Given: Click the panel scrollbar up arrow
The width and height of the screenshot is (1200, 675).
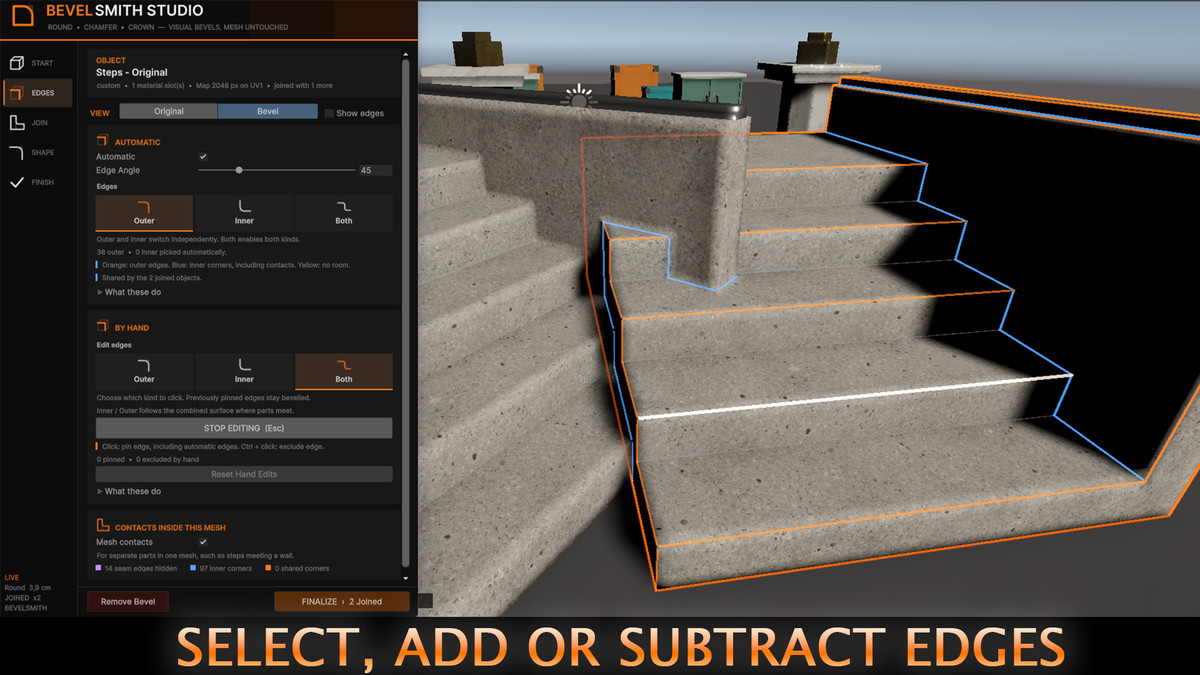Looking at the screenshot, I should (405, 53).
